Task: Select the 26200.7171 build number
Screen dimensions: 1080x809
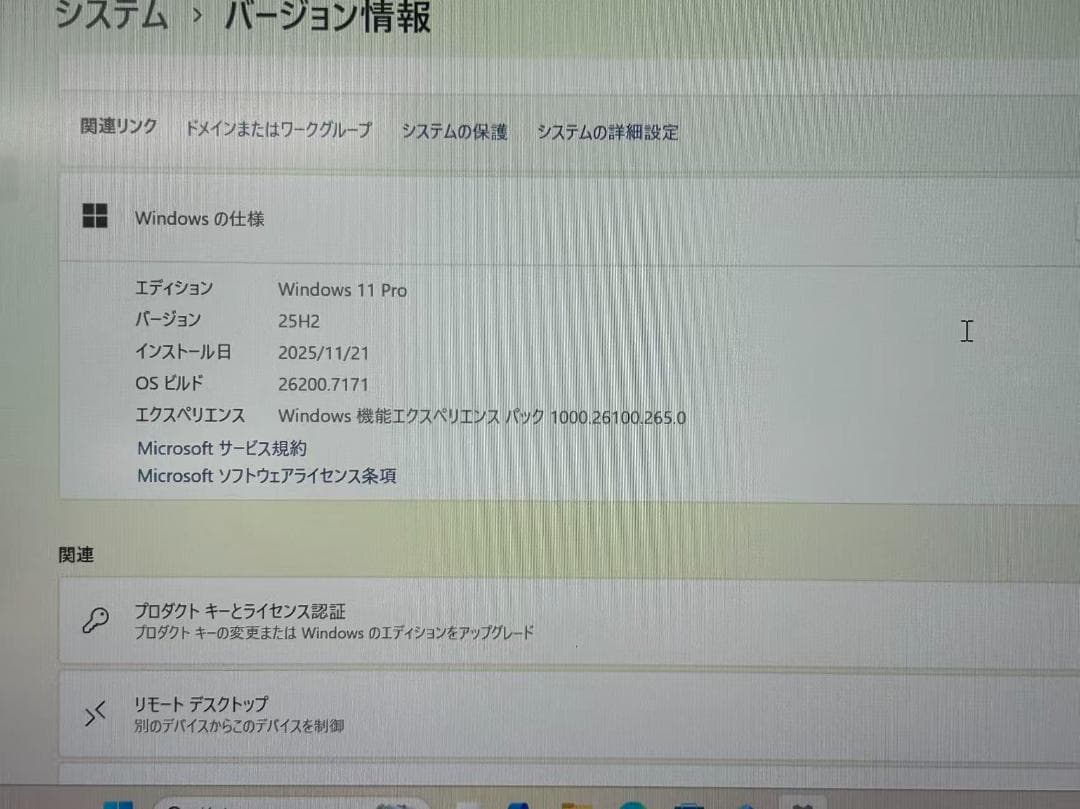Action: [x=323, y=384]
